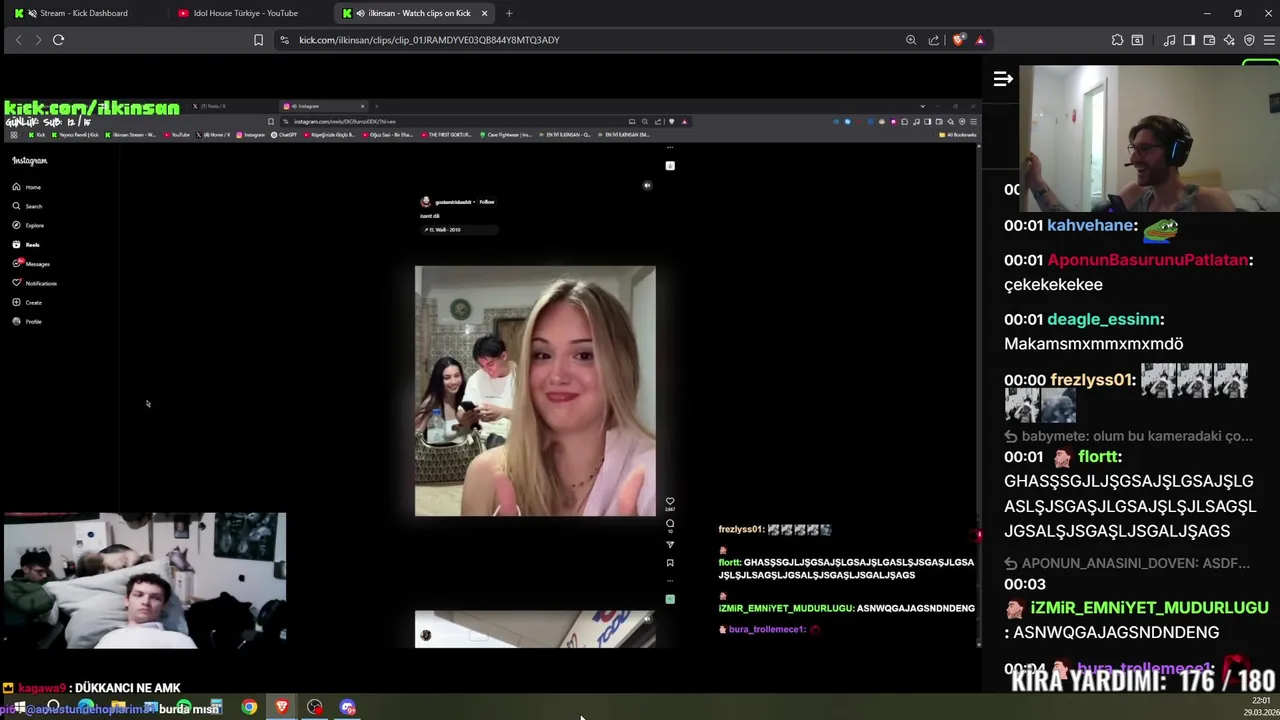Viewport: 1280px width, 720px height.
Task: Bookmark this page via the bookmark icon
Action: [x=258, y=40]
